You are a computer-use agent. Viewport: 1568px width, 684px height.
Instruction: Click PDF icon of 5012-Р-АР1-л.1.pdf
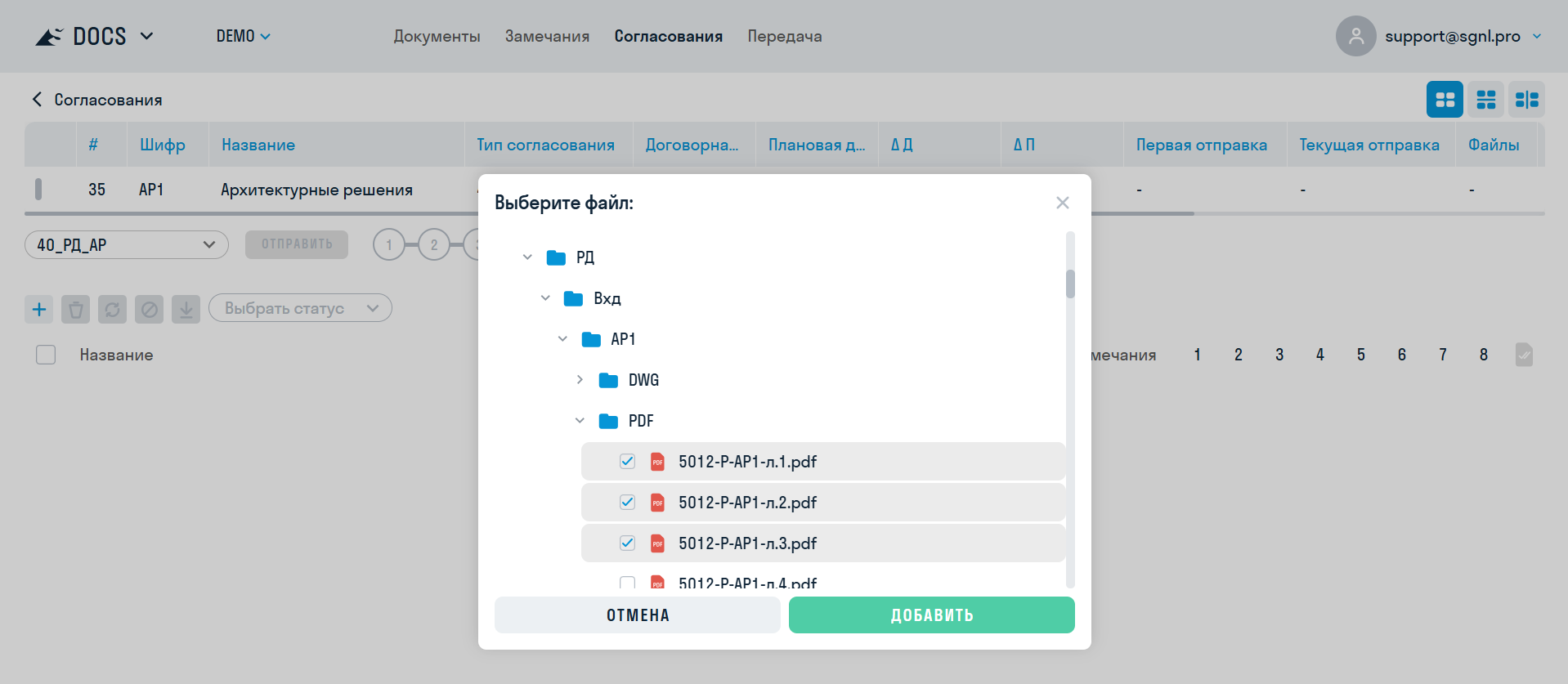(657, 462)
